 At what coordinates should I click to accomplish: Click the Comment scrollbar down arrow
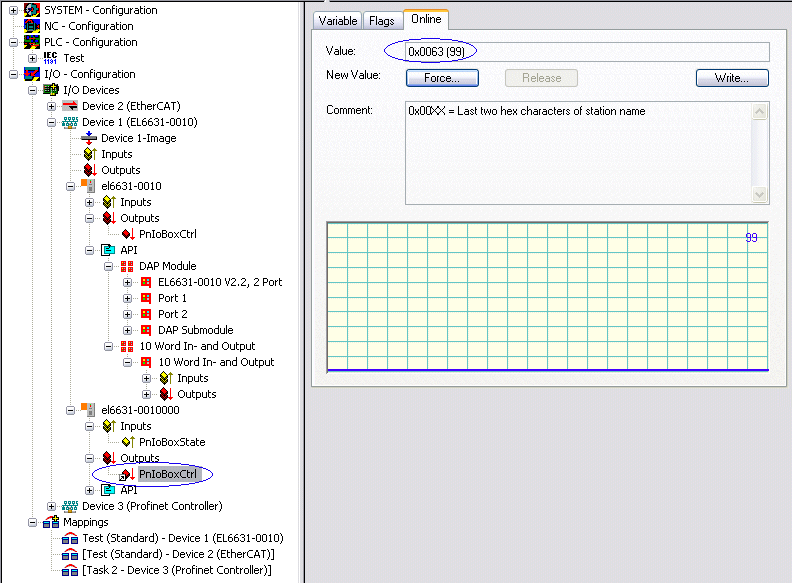point(760,194)
